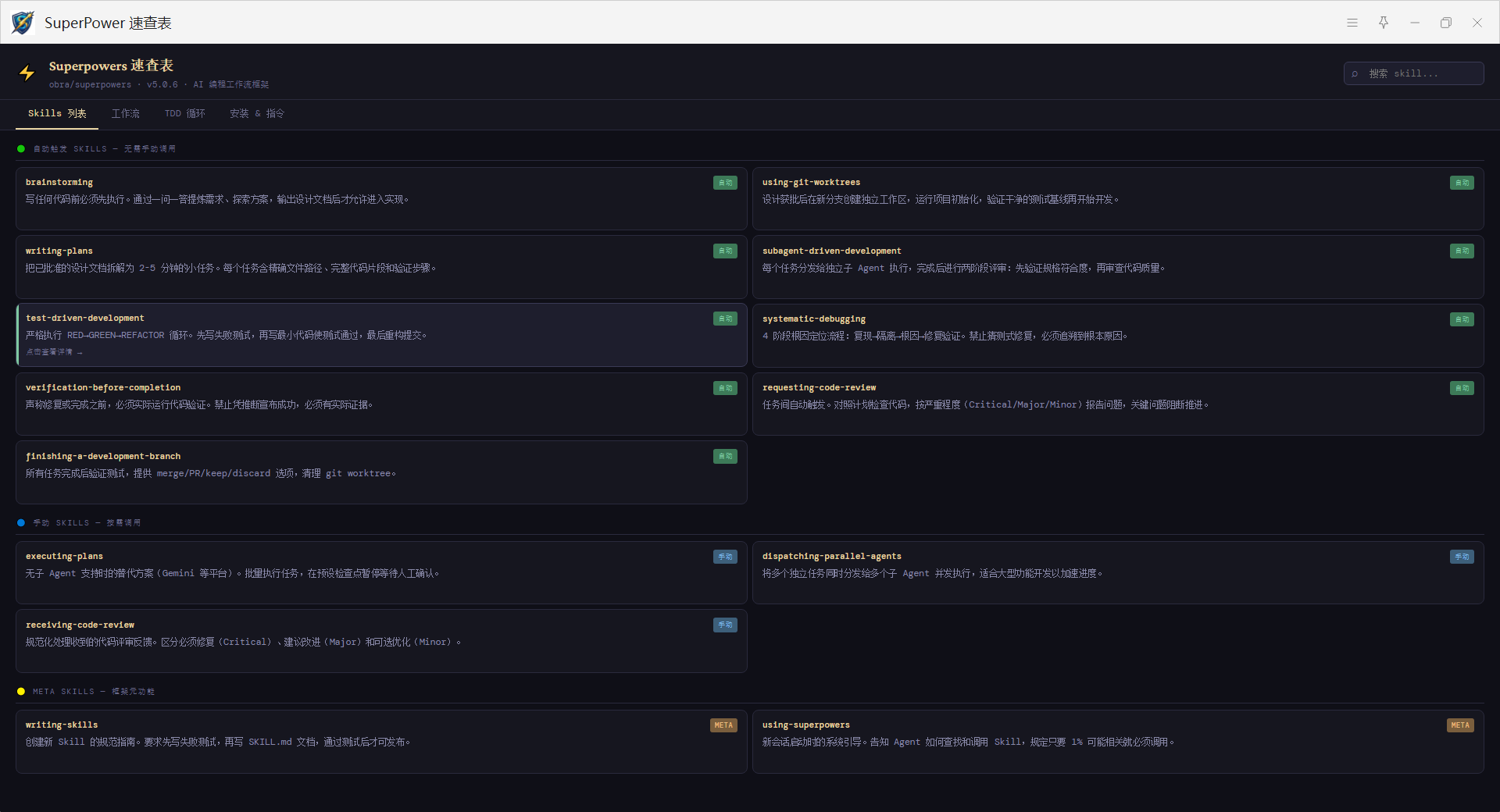Viewport: 1500px width, 812px height.
Task: Click the green 自动 badge on the brainstorming card
Action: (724, 183)
